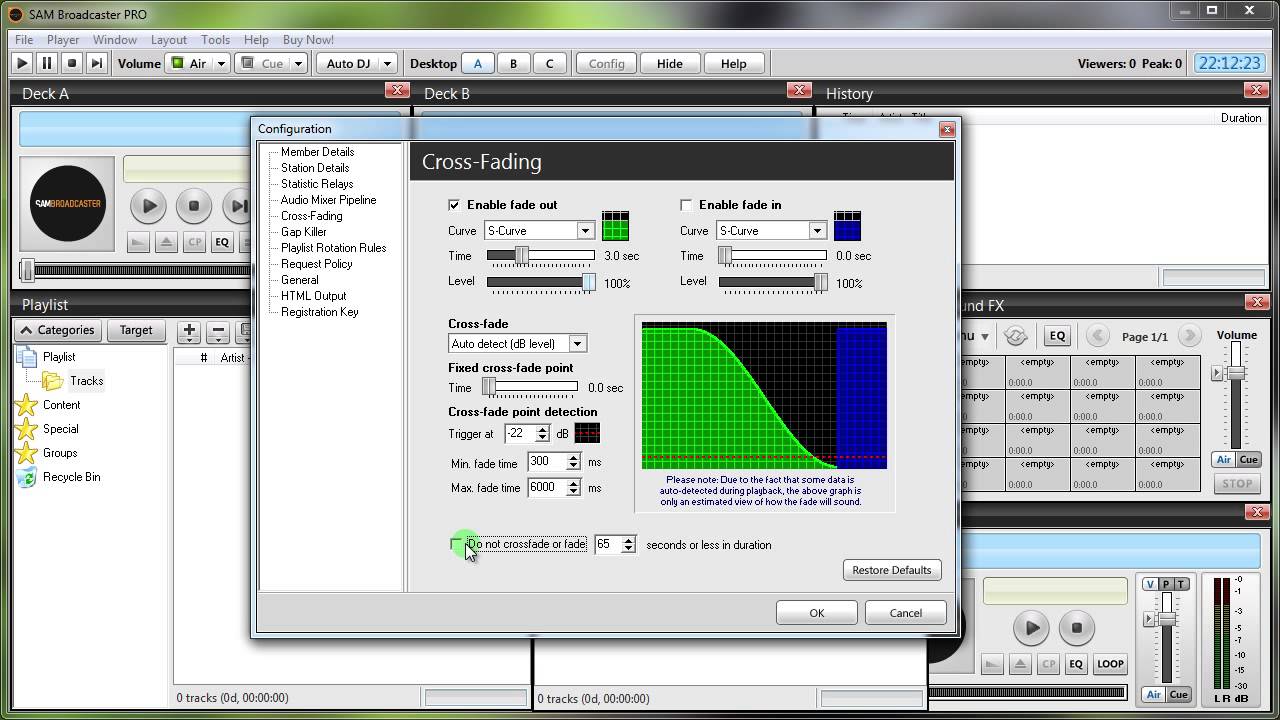Click the fade out Time slider
Image resolution: width=1280 pixels, height=720 pixels.
[x=541, y=256]
